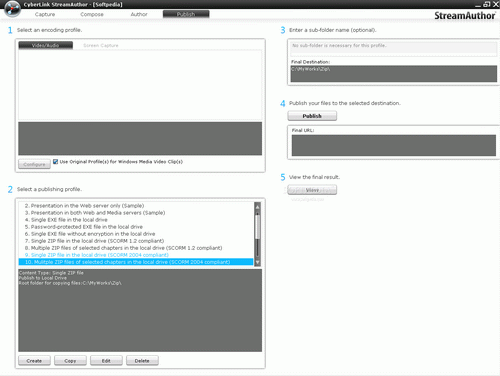Select the Publish tab

tap(186, 14)
